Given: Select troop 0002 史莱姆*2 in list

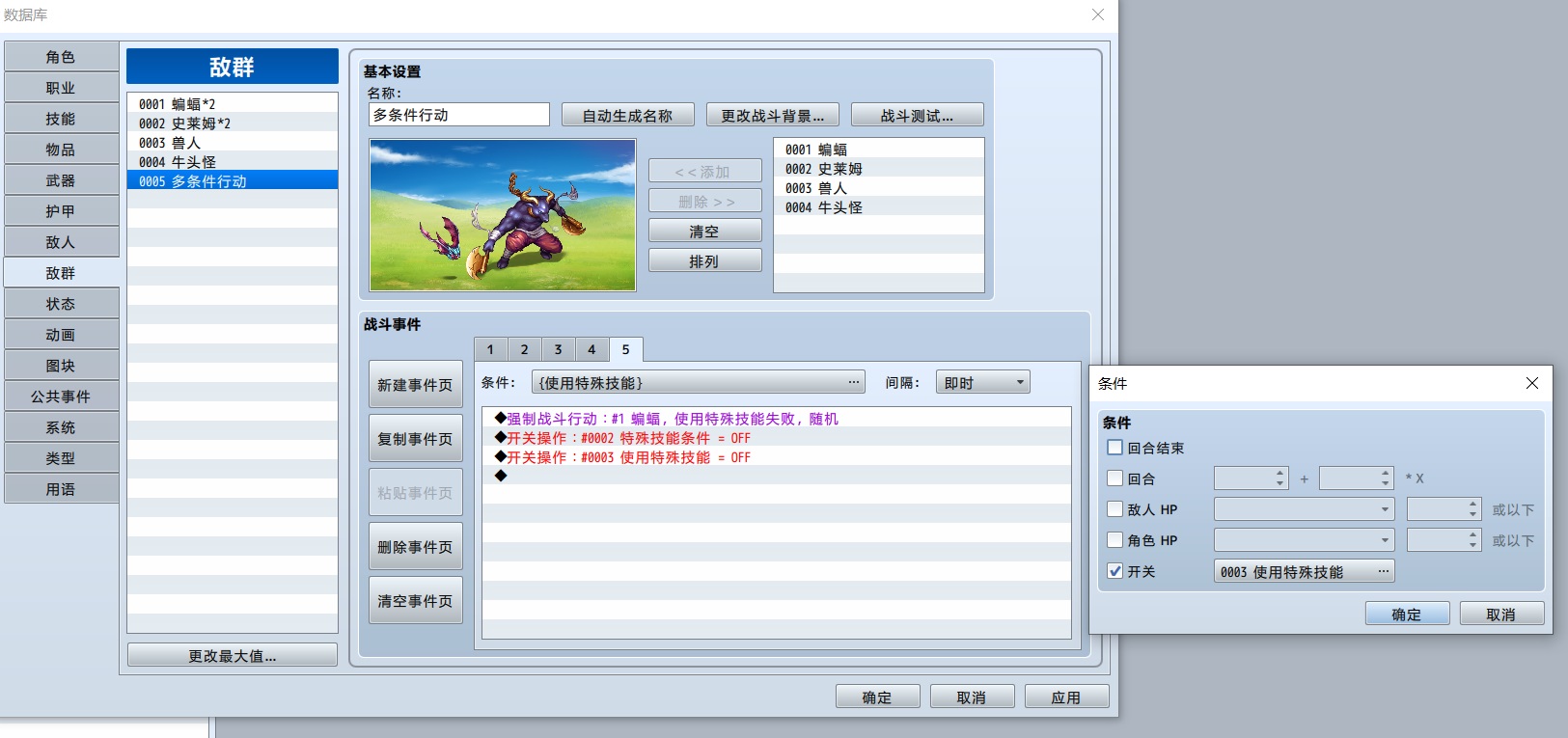Looking at the screenshot, I should click(x=233, y=123).
